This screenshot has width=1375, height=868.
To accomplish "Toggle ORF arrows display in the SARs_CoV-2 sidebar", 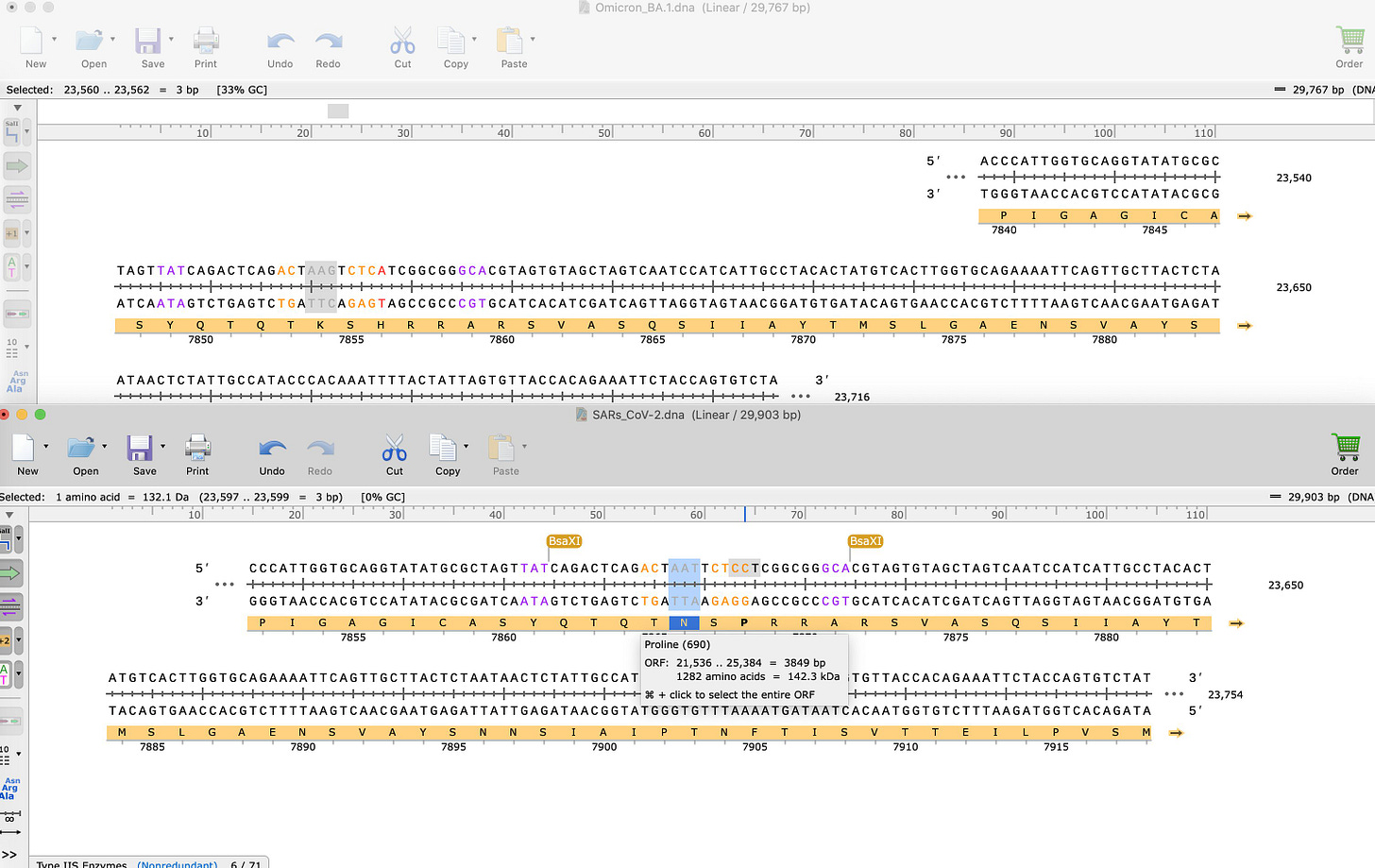I will 10,721.
